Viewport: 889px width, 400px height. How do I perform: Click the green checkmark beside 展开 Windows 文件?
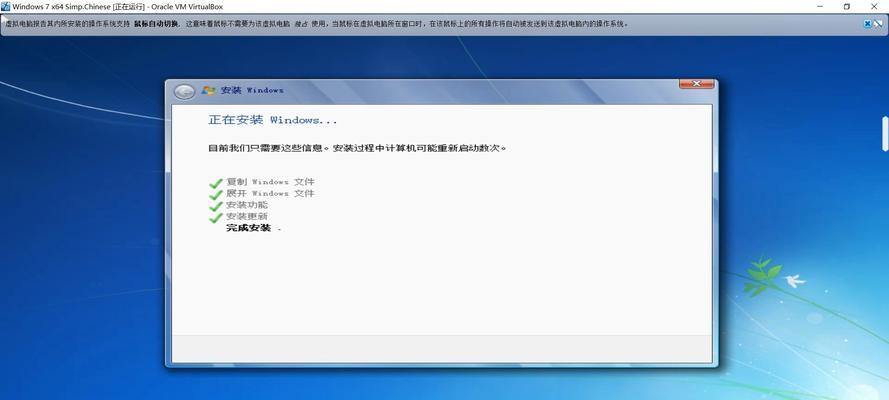[215, 194]
